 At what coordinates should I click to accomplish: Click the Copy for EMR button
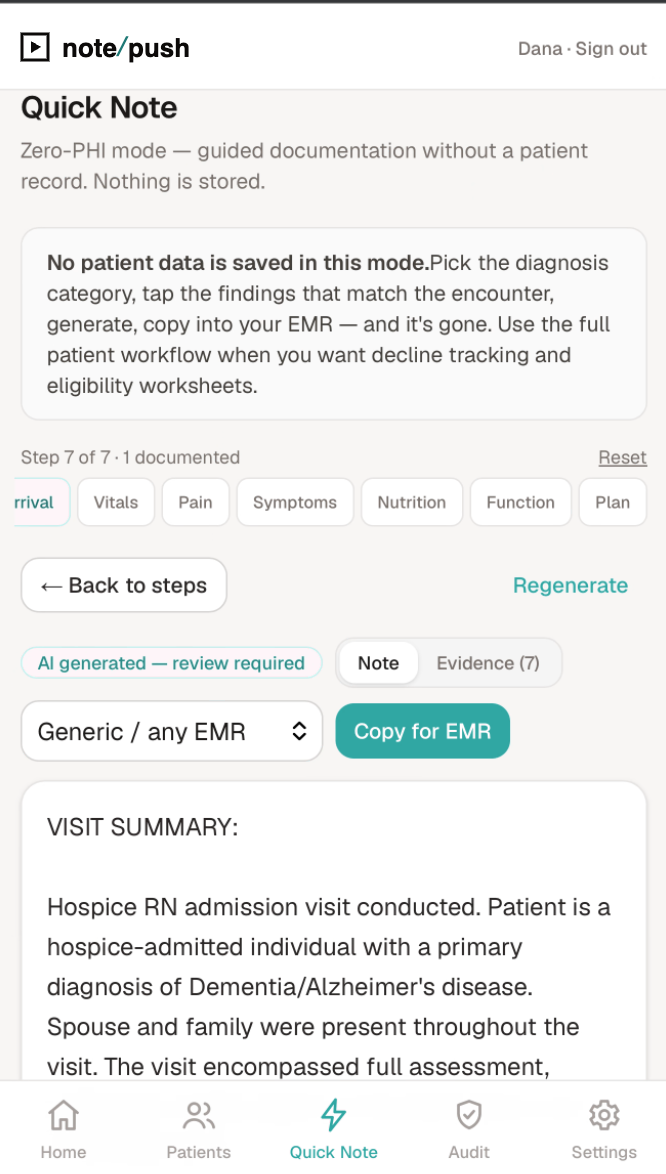pyautogui.click(x=422, y=731)
